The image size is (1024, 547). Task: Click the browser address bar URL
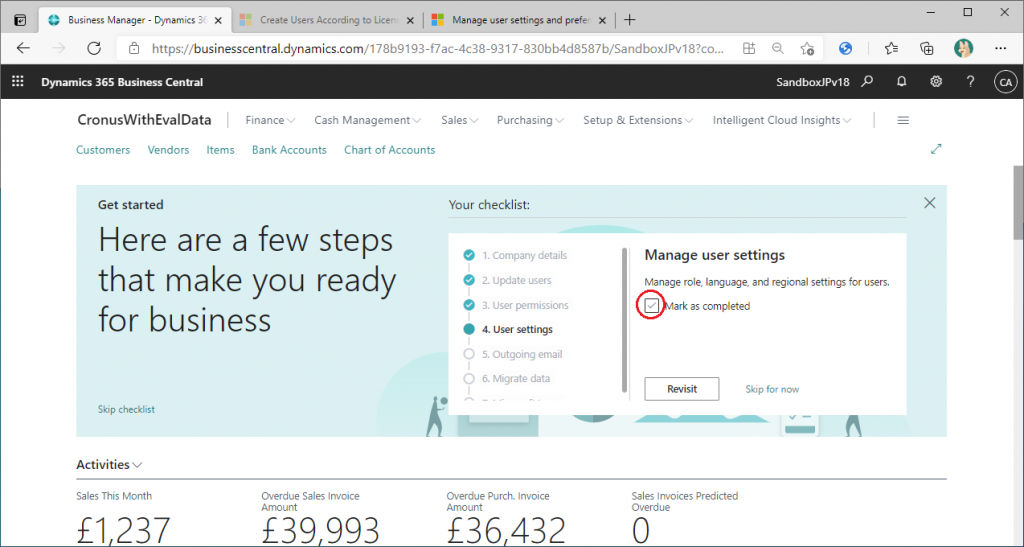438,48
